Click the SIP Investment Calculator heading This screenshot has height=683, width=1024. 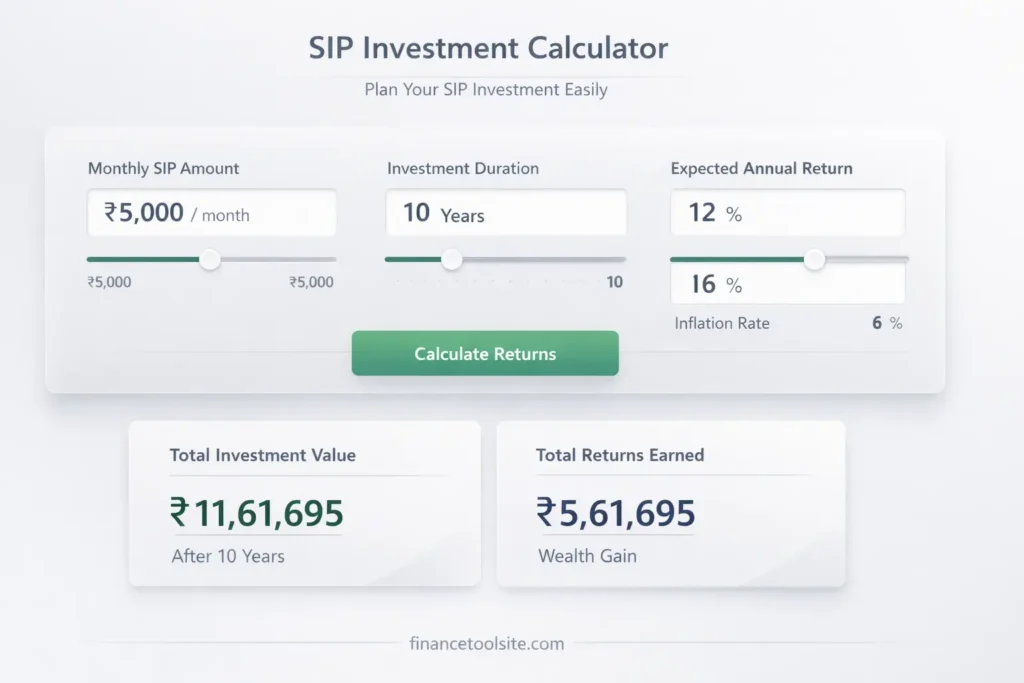(x=488, y=47)
